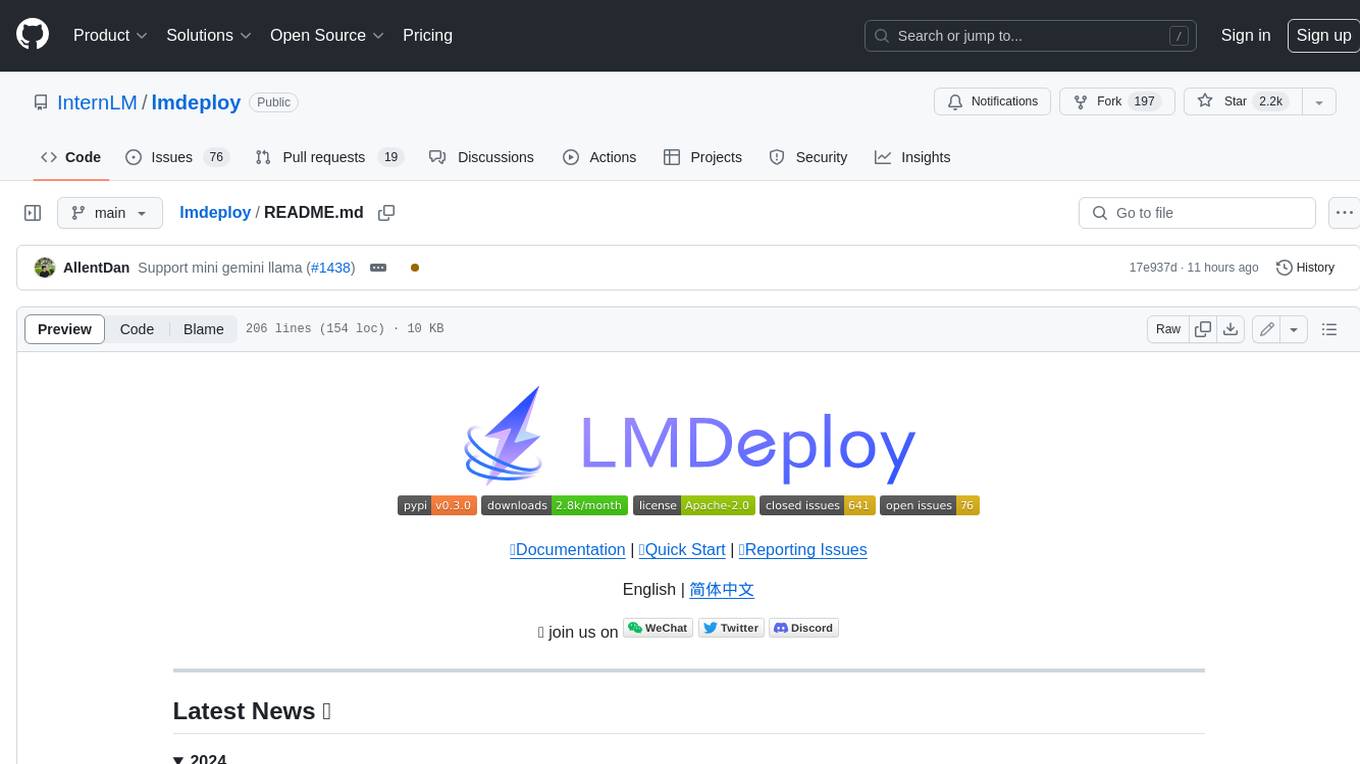Click the pypi v0.3.0 badge

[437, 506]
